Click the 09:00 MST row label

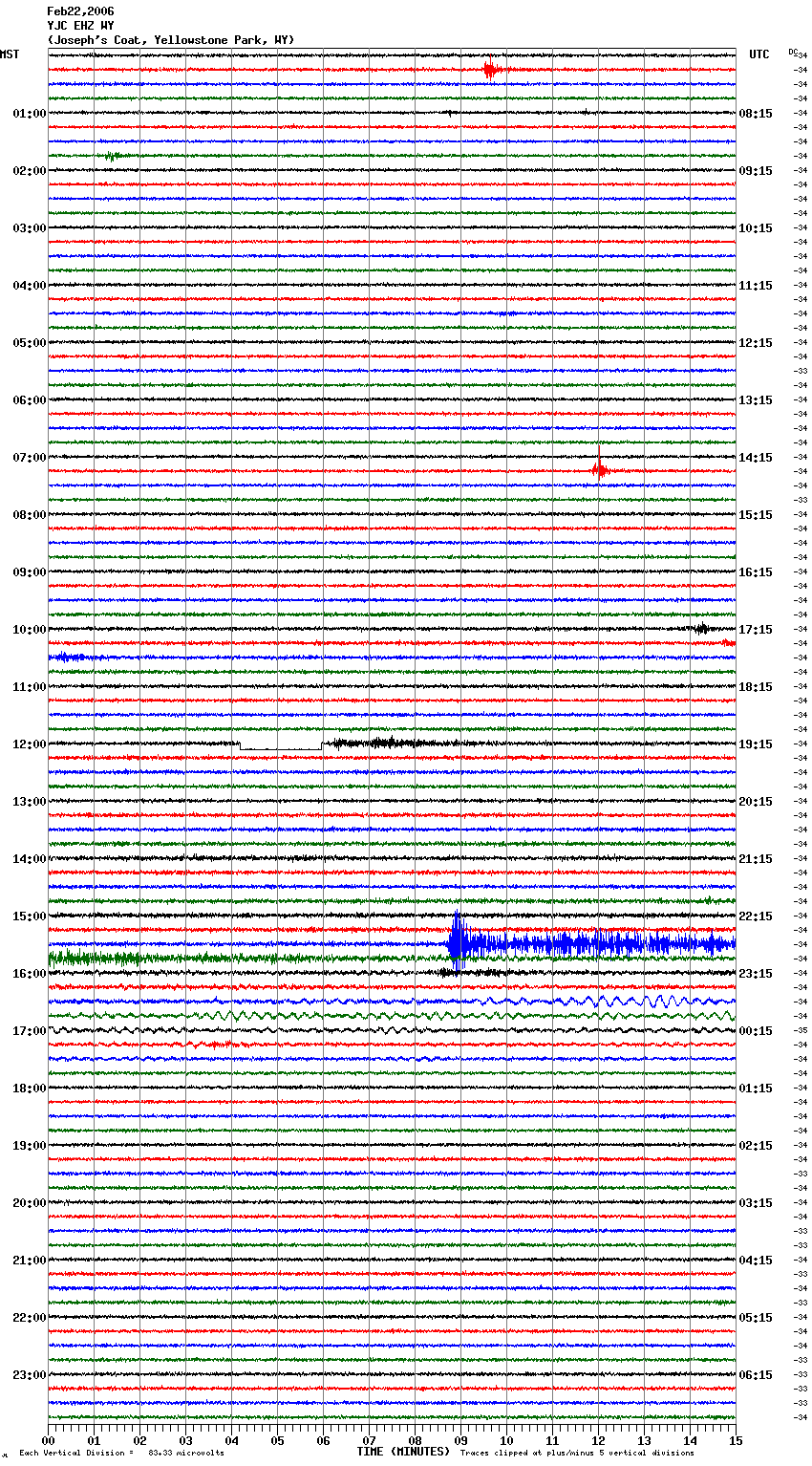pyautogui.click(x=30, y=572)
